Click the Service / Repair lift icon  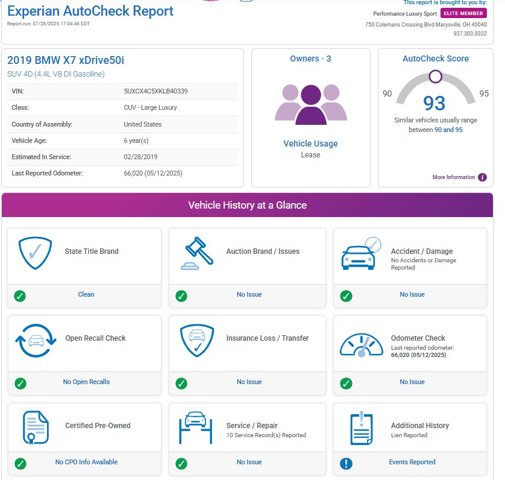click(x=195, y=428)
